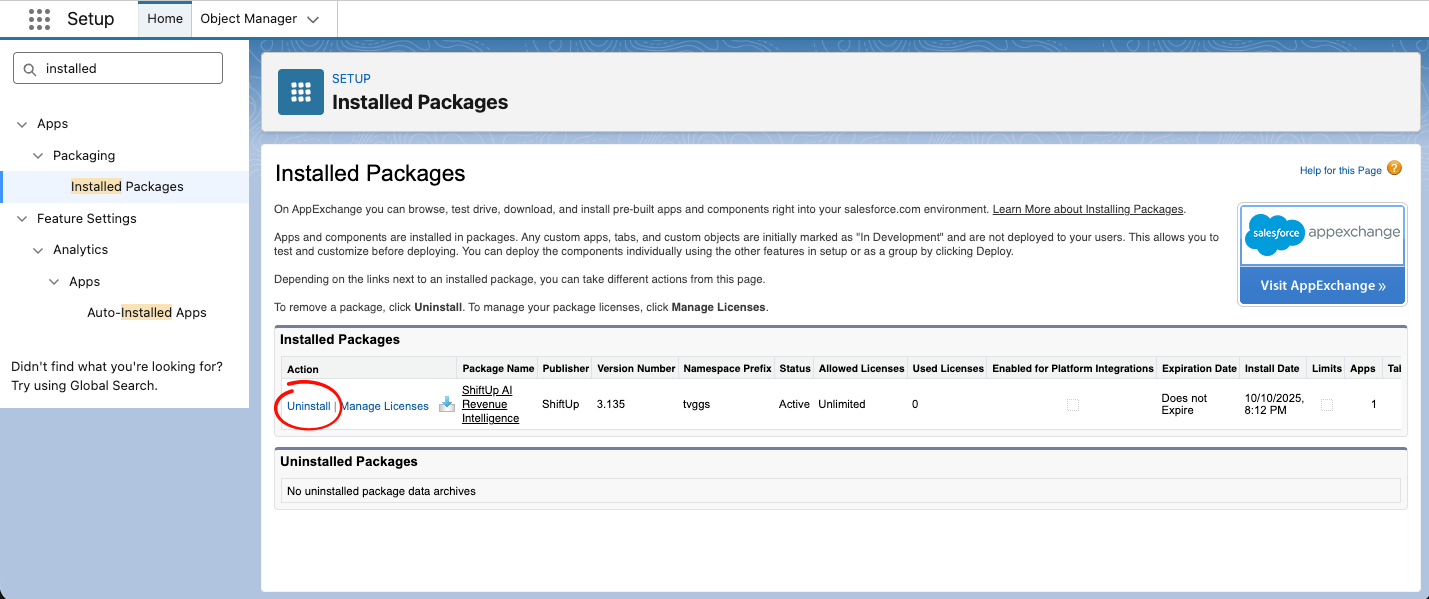Click the Active status cell
The height and width of the screenshot is (599, 1429).
794,405
